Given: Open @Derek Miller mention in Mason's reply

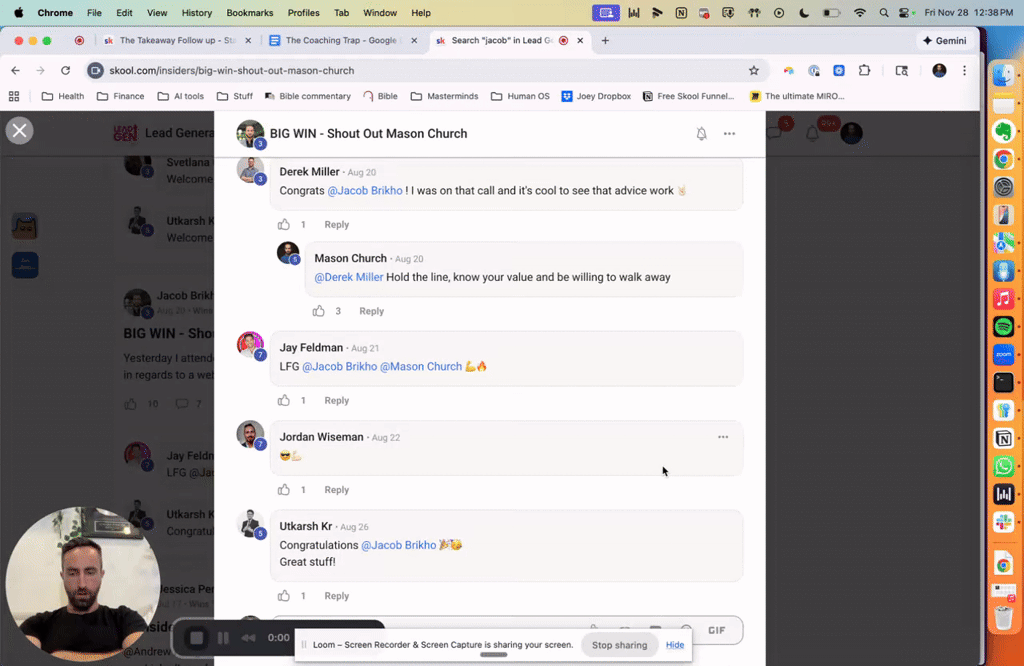Looking at the screenshot, I should click(x=349, y=278).
